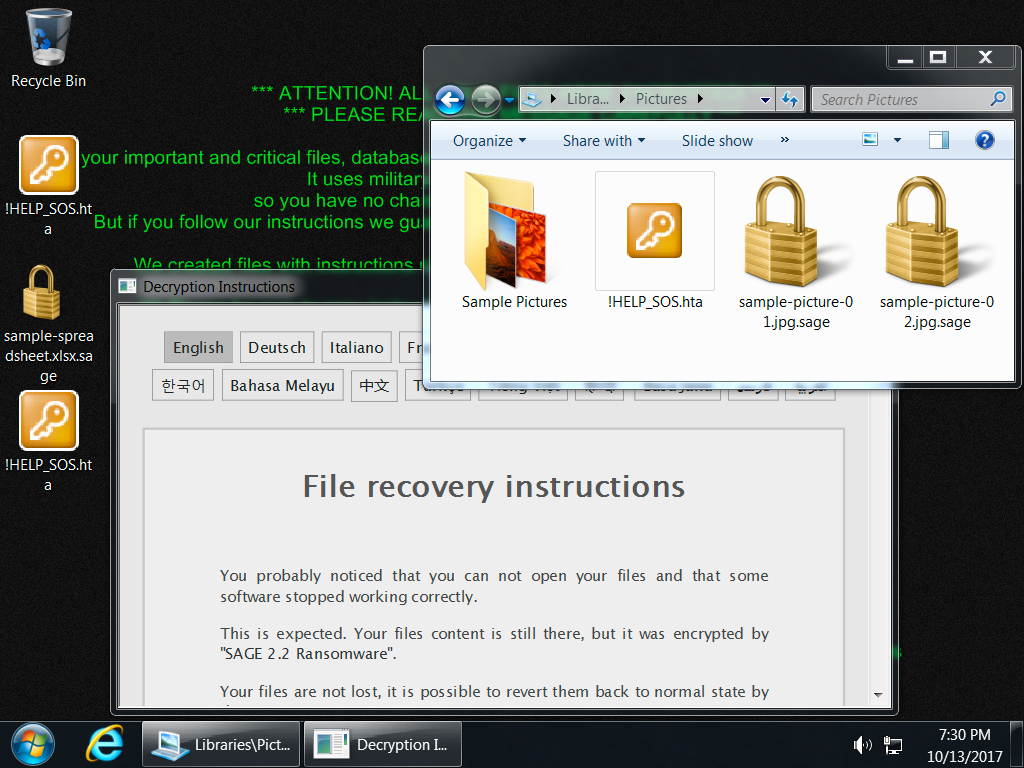This screenshot has width=1024, height=768.
Task: Switch to the Decryption I... taskbar button
Action: (x=383, y=744)
